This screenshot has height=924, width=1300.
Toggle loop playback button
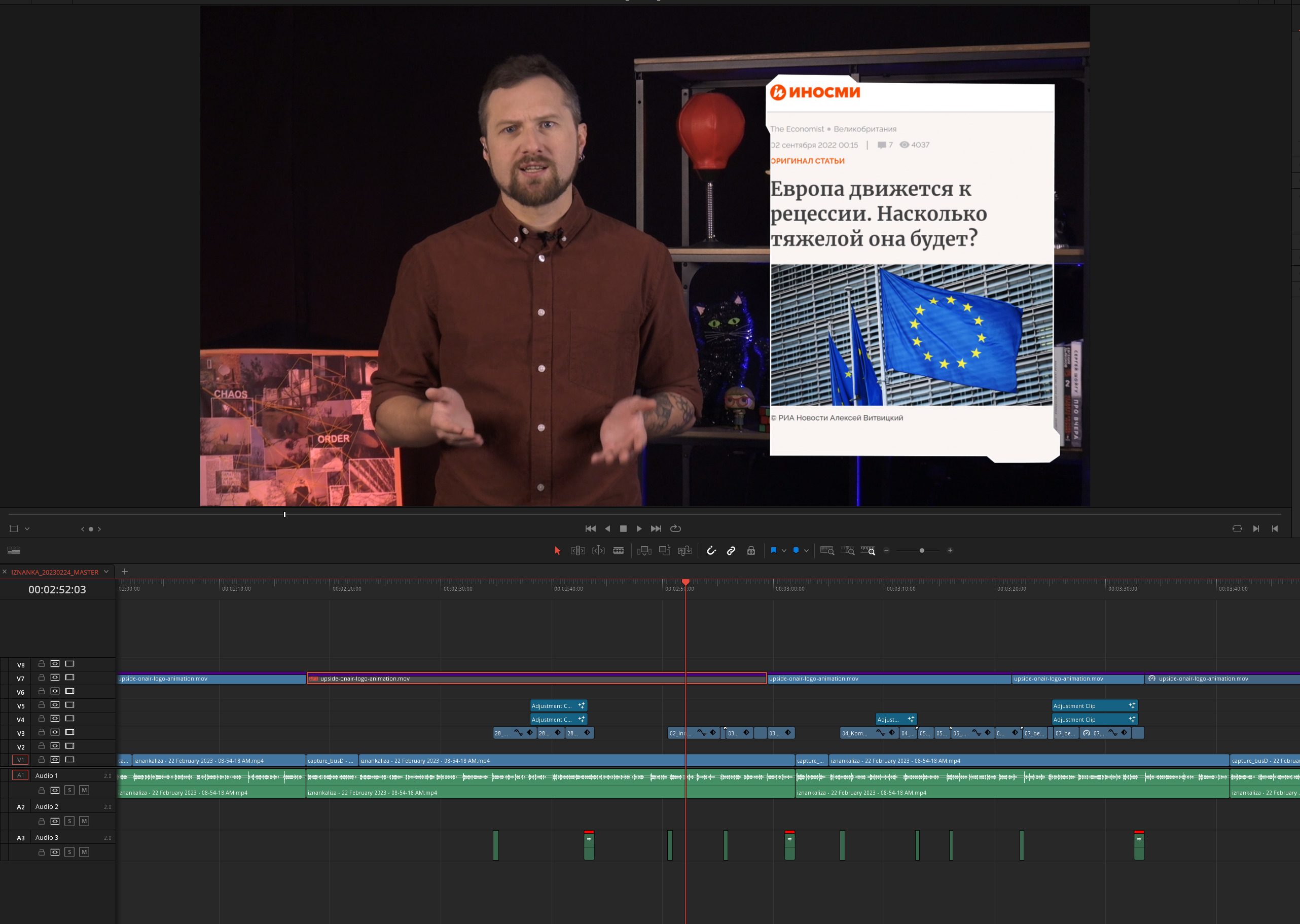point(675,528)
